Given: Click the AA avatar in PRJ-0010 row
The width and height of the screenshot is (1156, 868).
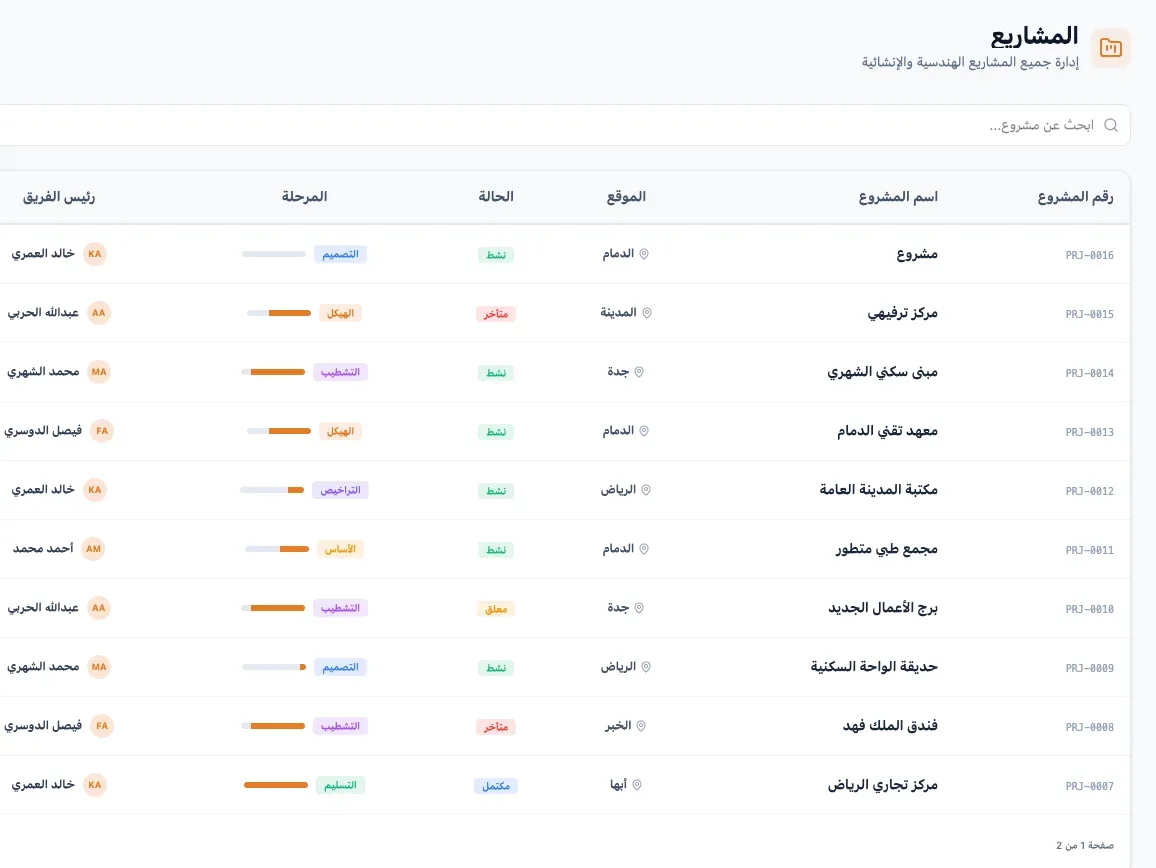Looking at the screenshot, I should (98, 608).
